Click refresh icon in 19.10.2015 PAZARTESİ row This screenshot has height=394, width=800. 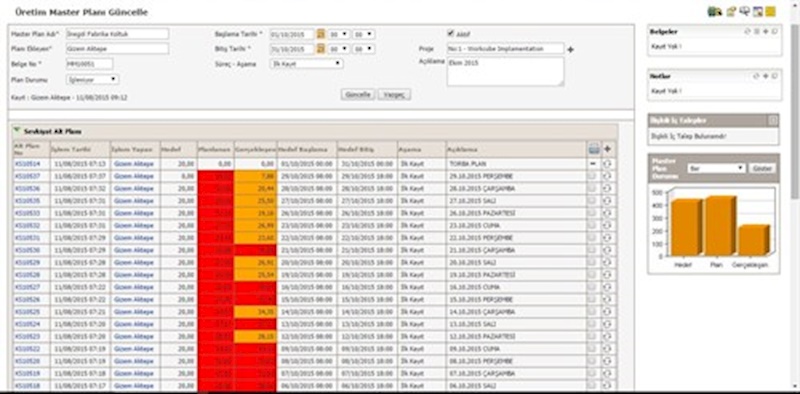coord(607,275)
